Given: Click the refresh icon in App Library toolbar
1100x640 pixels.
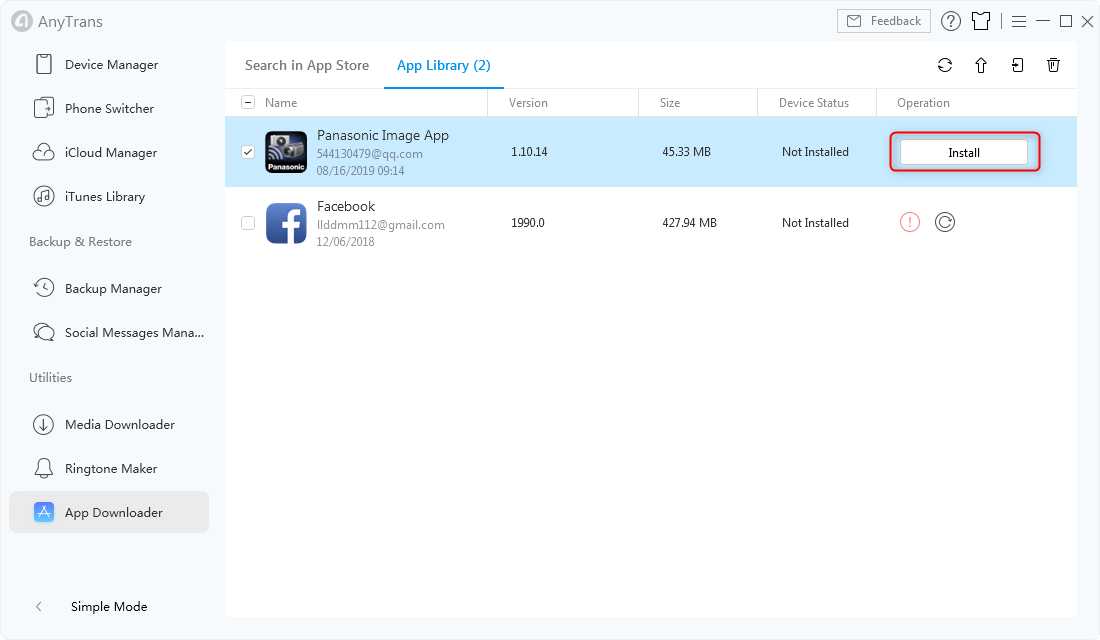Looking at the screenshot, I should tap(945, 65).
